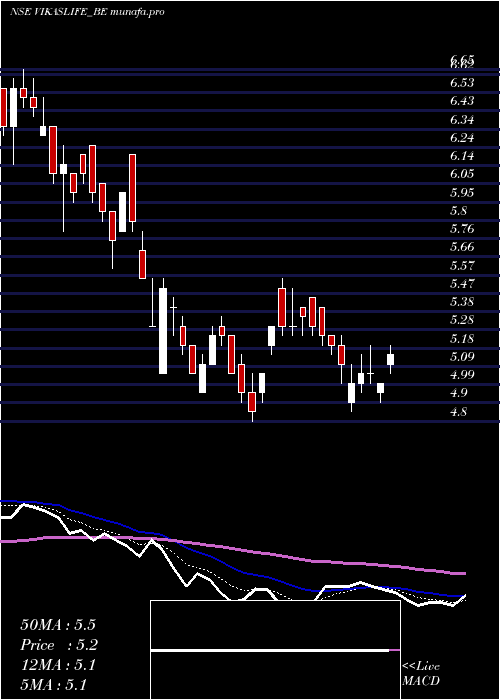Click the tallest white candlestick below 5.47
Viewport: 500px width, 700px height.
pyautogui.click(x=163, y=331)
